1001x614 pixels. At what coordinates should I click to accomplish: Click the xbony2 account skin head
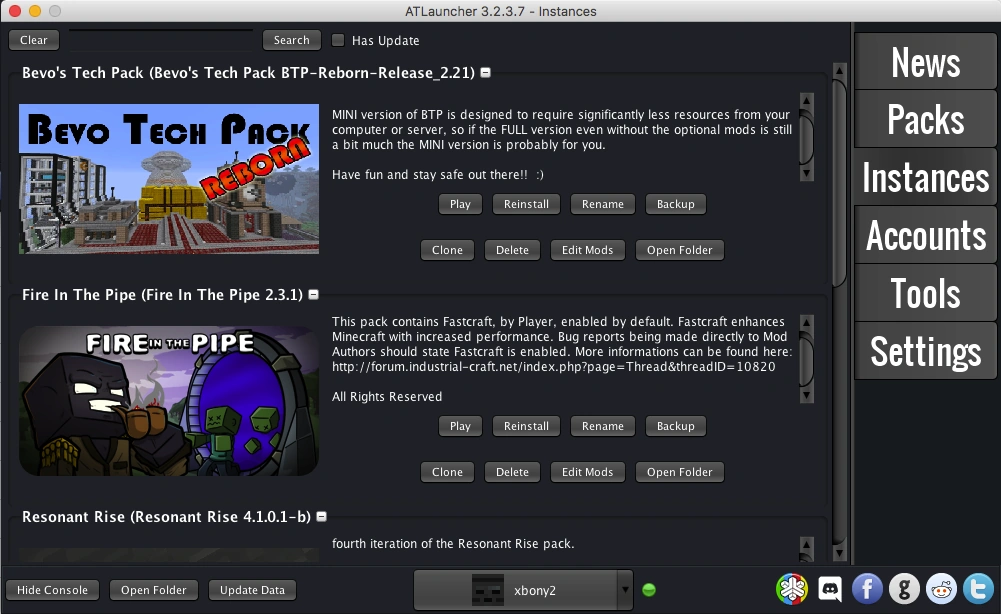(x=488, y=590)
